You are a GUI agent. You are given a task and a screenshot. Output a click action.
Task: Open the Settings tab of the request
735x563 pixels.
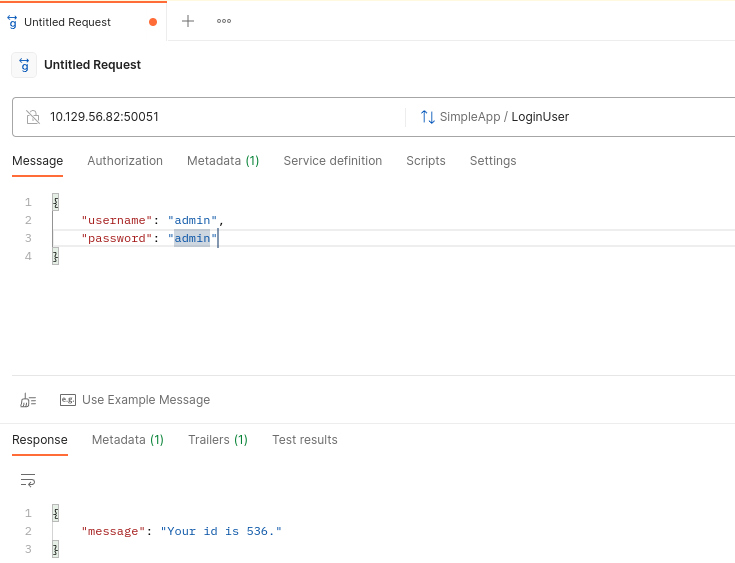click(x=493, y=161)
